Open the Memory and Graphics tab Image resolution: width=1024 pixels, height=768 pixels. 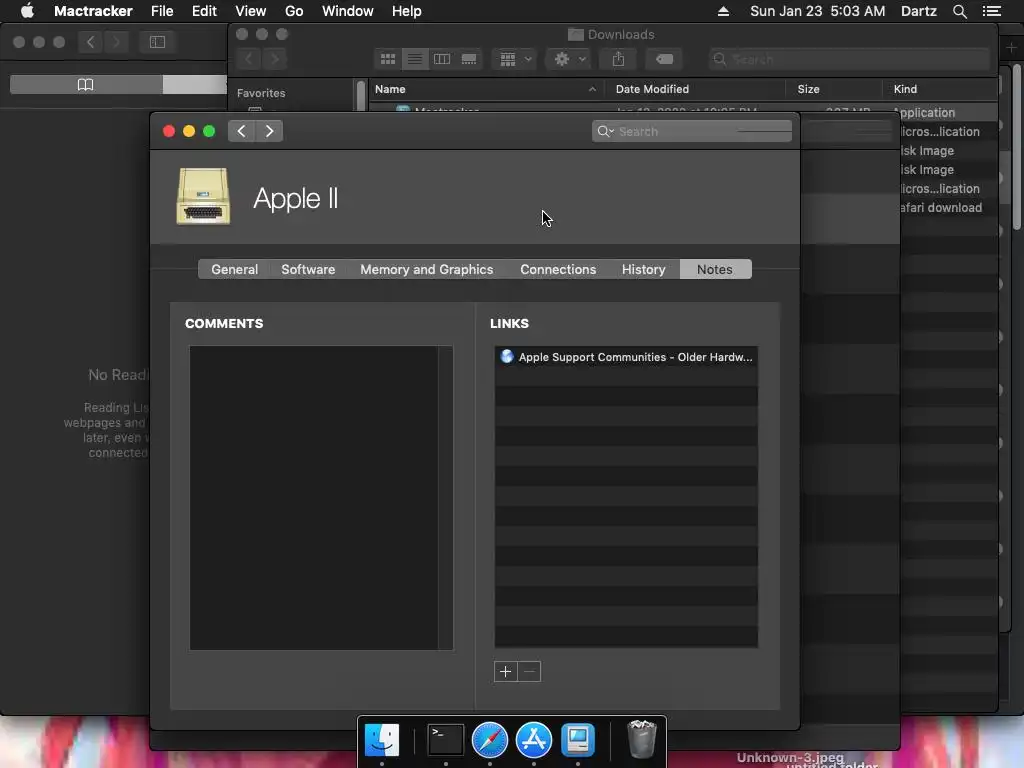426,269
